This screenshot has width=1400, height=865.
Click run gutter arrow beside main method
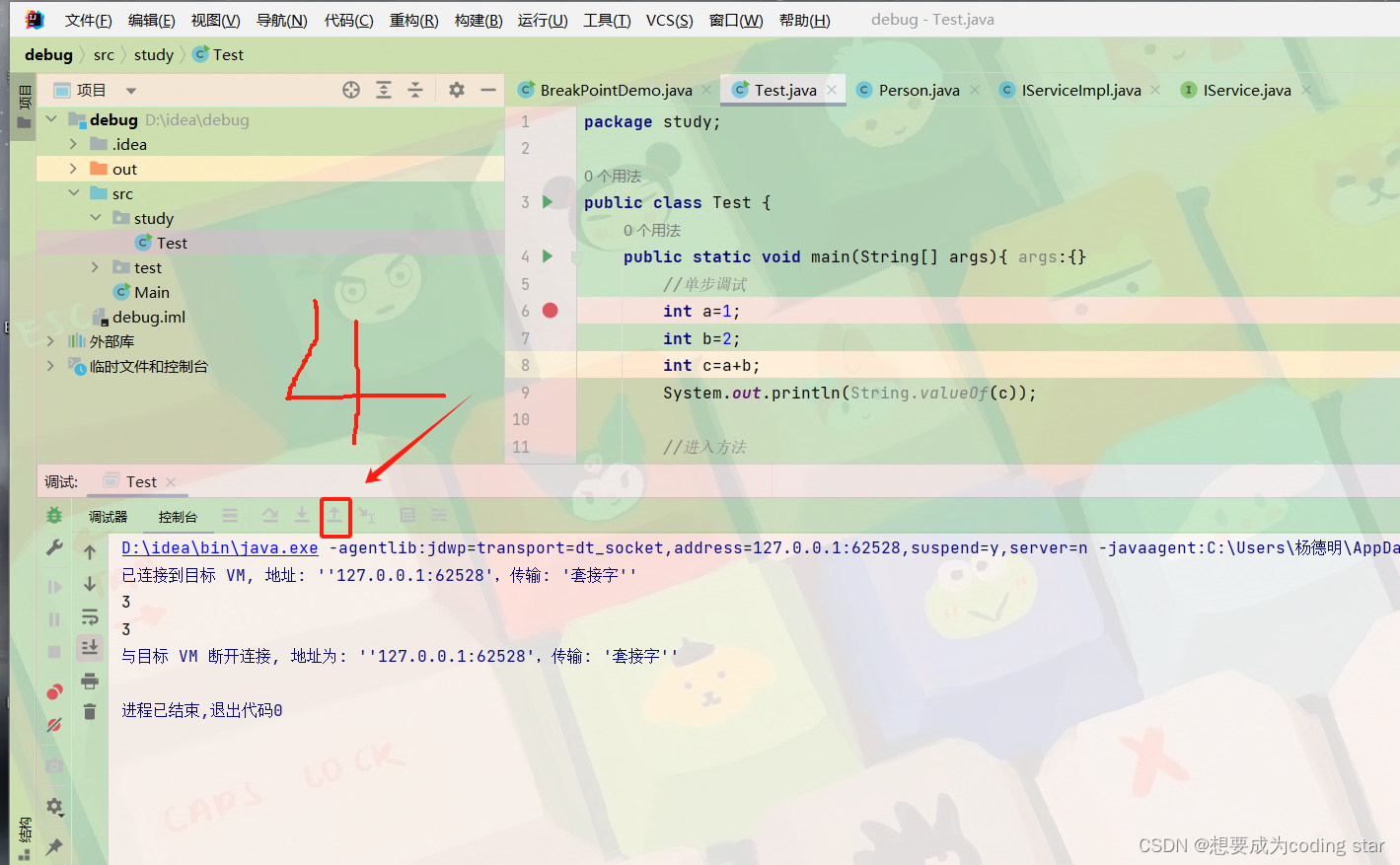tap(548, 255)
